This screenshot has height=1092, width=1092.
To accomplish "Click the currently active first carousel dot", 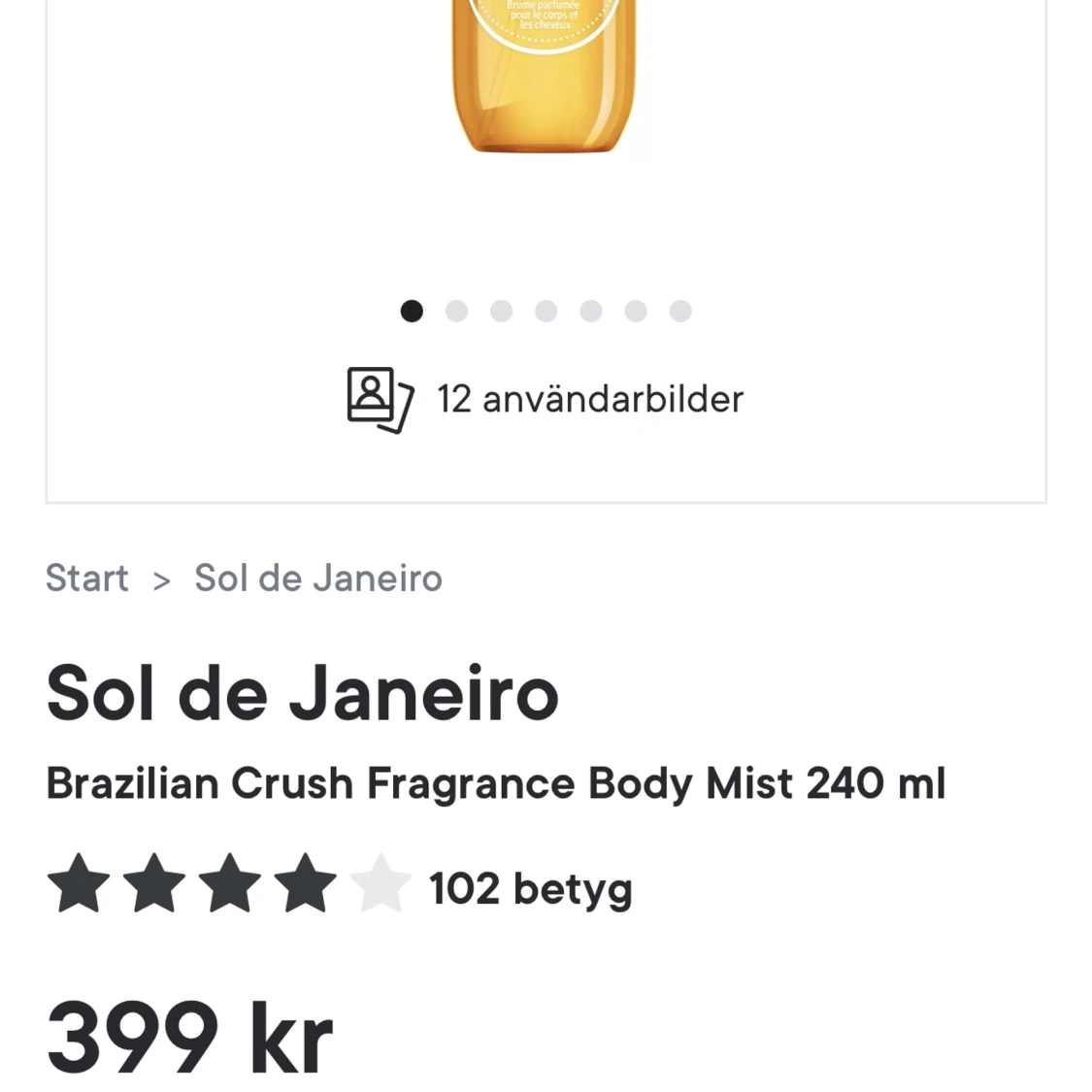I will coord(412,311).
